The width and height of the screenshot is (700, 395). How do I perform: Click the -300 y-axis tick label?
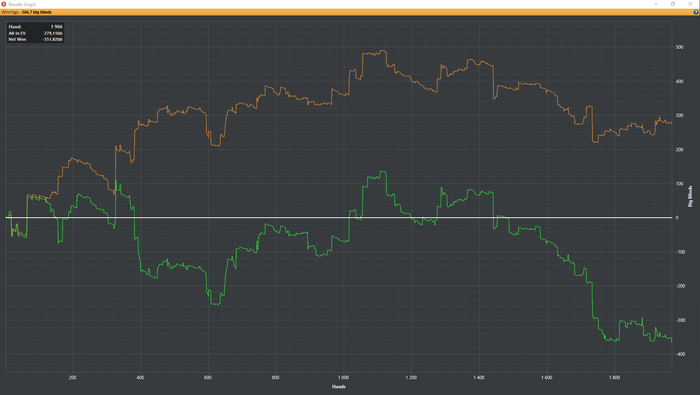pos(680,320)
